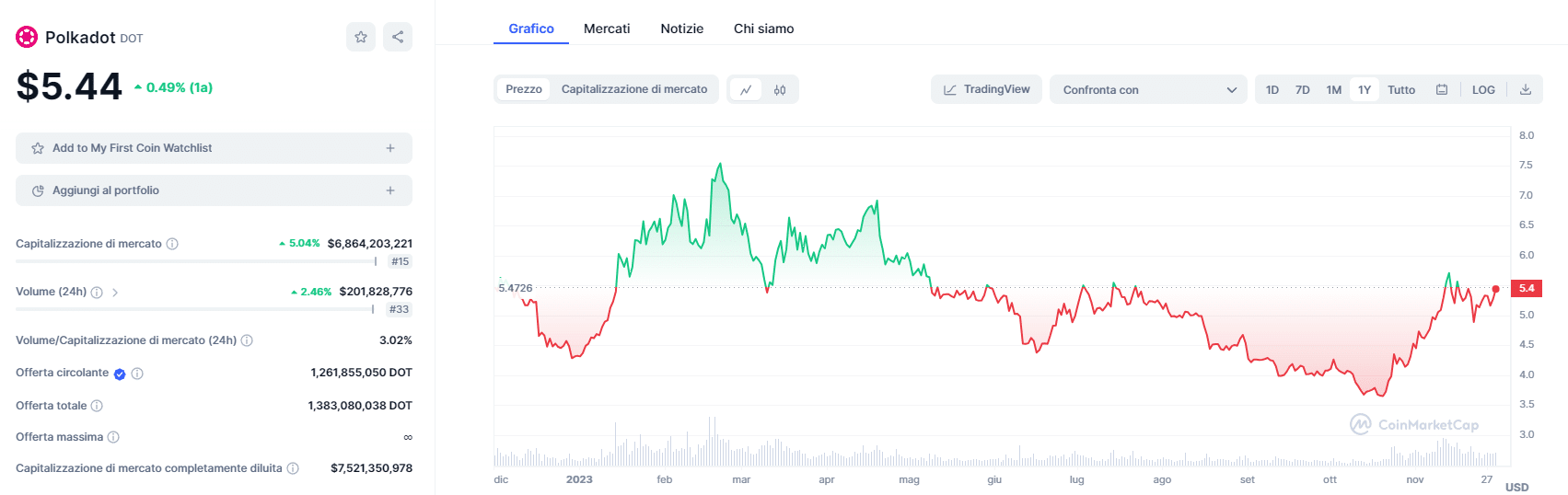This screenshot has width=1568, height=495.
Task: Click the market cap rank progress bar
Action: 195,261
